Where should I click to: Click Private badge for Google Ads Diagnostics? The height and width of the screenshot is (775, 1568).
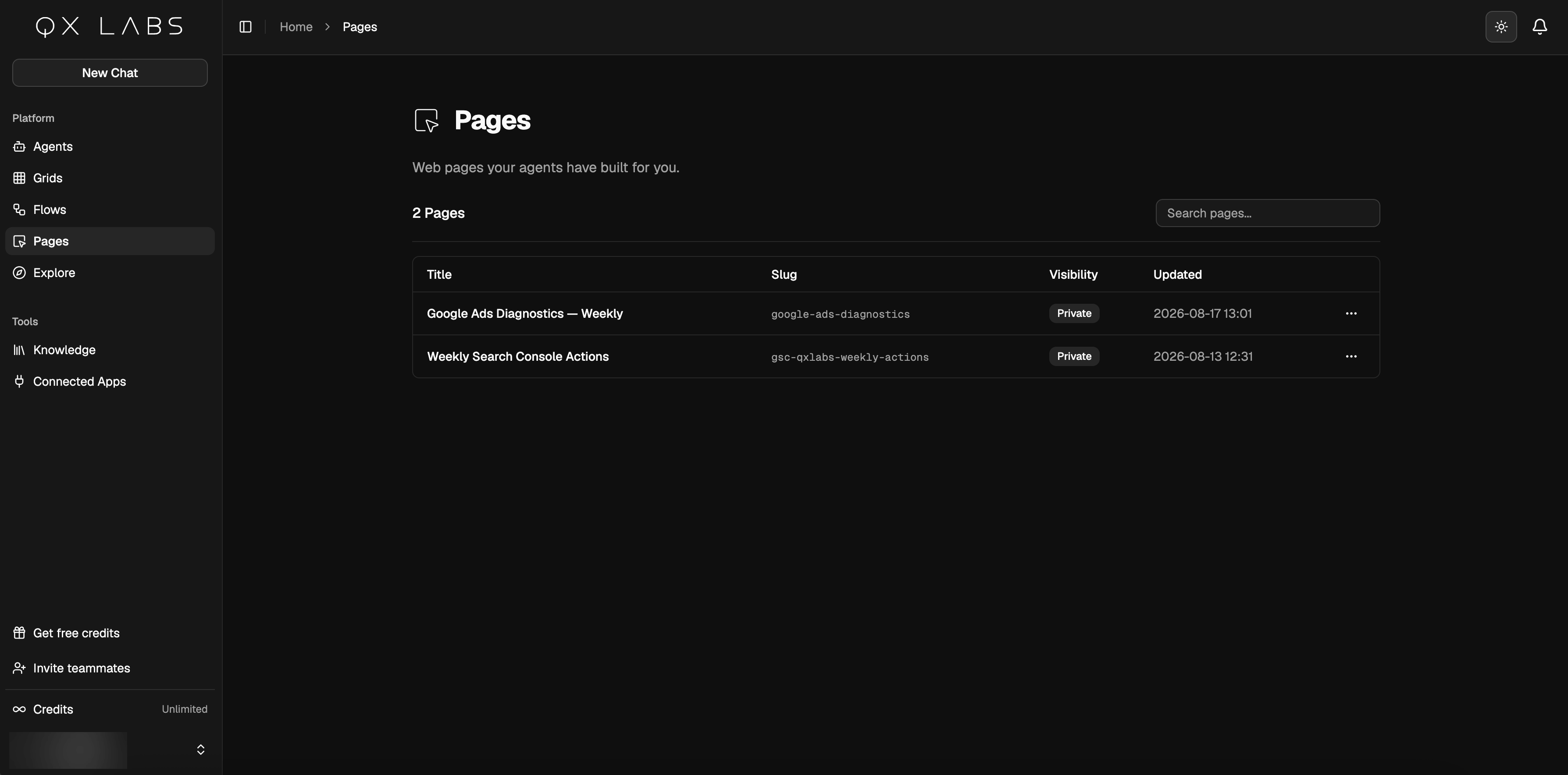pyautogui.click(x=1074, y=314)
